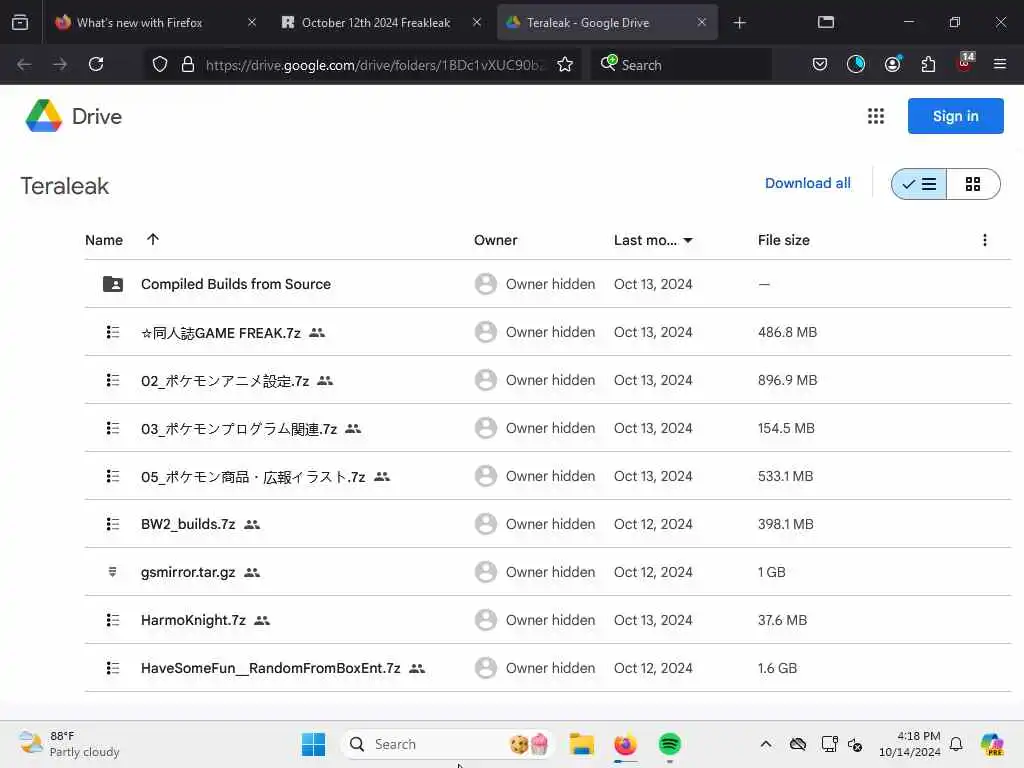
Task: Open clock showing 4:18 PM
Action: pyautogui.click(x=910, y=744)
